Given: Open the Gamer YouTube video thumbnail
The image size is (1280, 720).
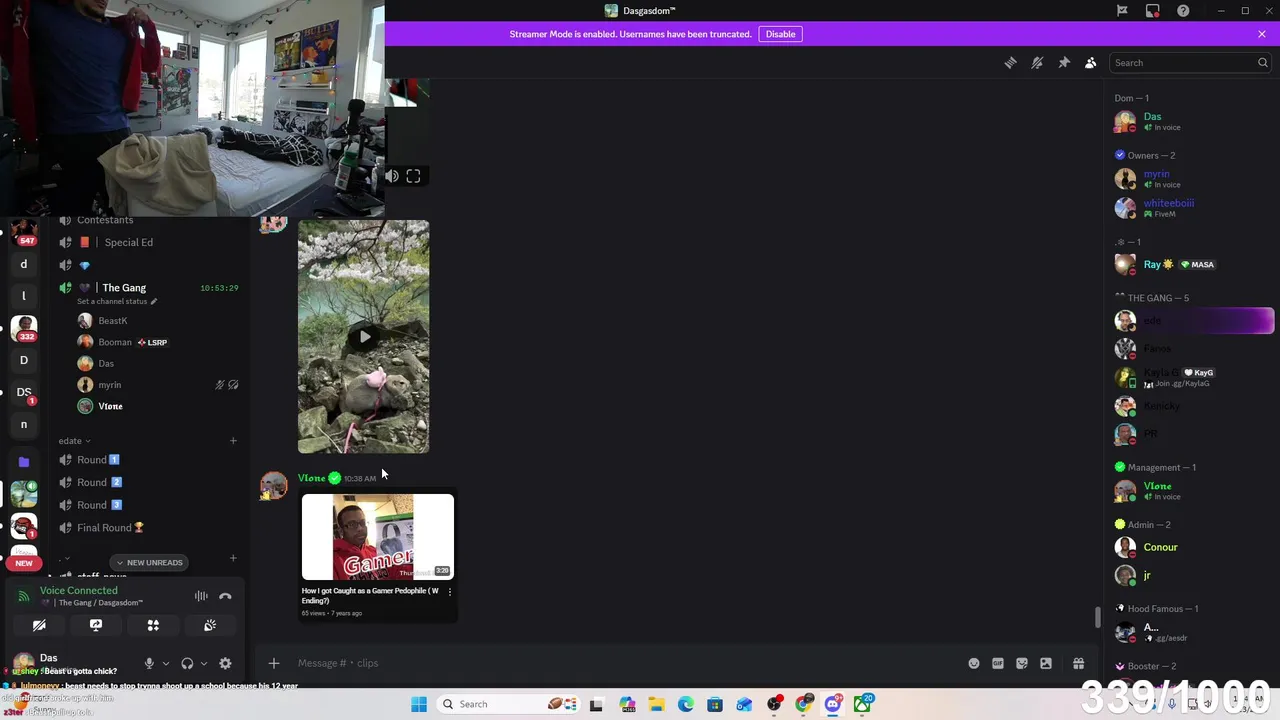Looking at the screenshot, I should [x=378, y=537].
